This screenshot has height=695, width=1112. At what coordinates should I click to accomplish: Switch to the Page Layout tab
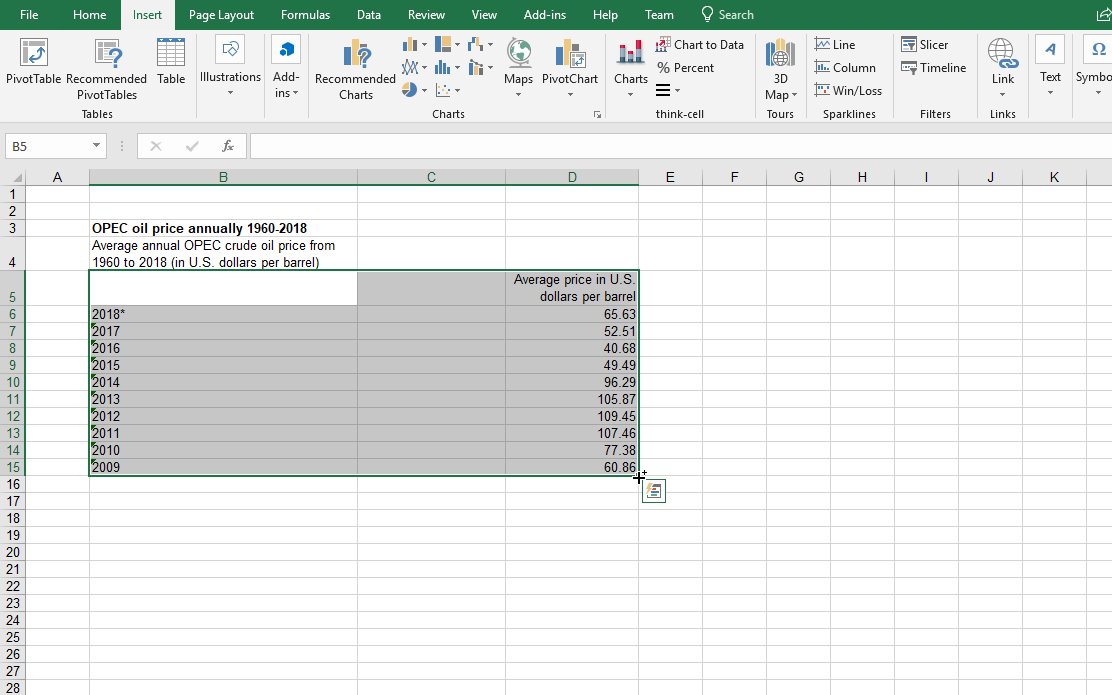pyautogui.click(x=221, y=14)
